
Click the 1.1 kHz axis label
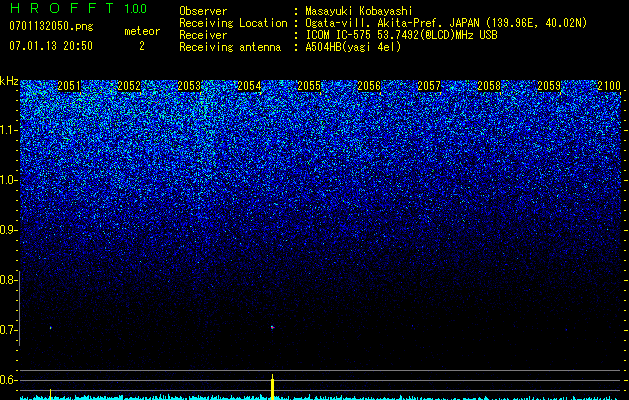tap(8, 130)
